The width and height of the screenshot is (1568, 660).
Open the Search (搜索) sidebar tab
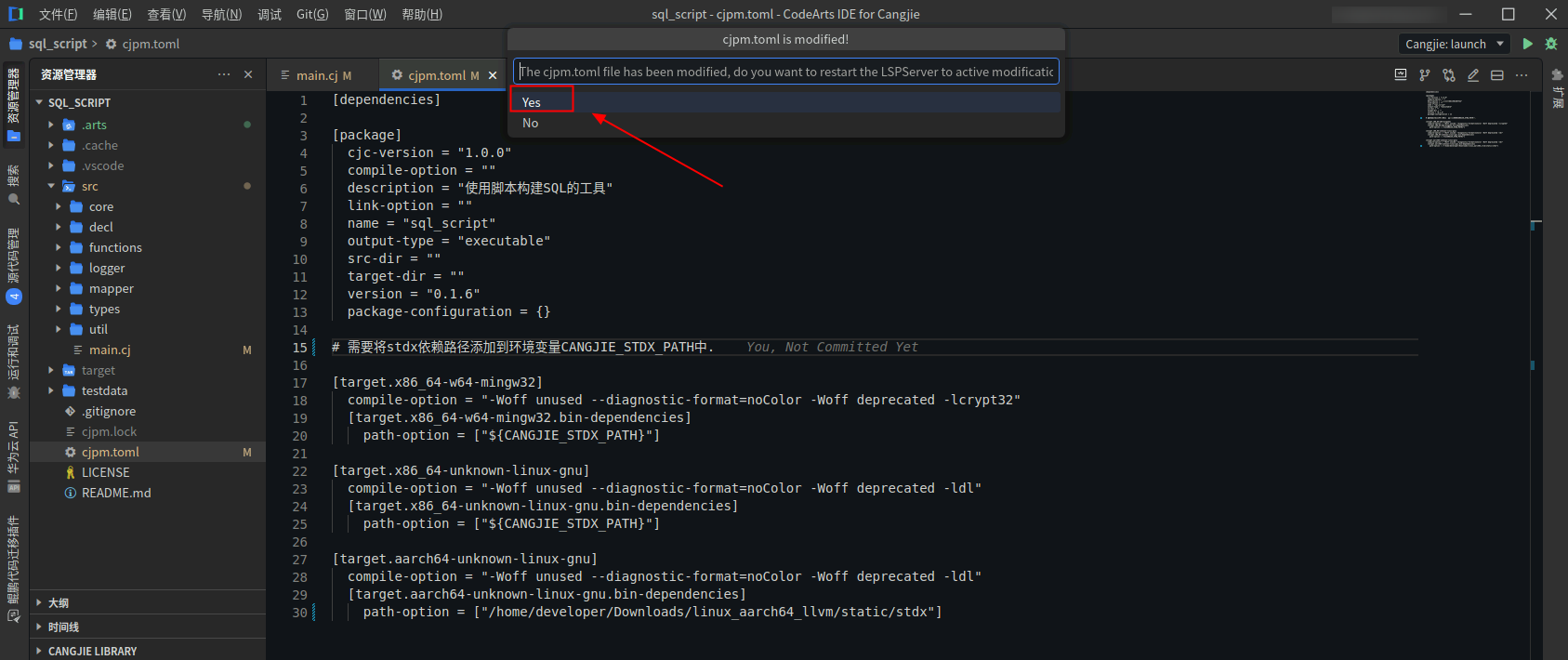click(x=14, y=184)
